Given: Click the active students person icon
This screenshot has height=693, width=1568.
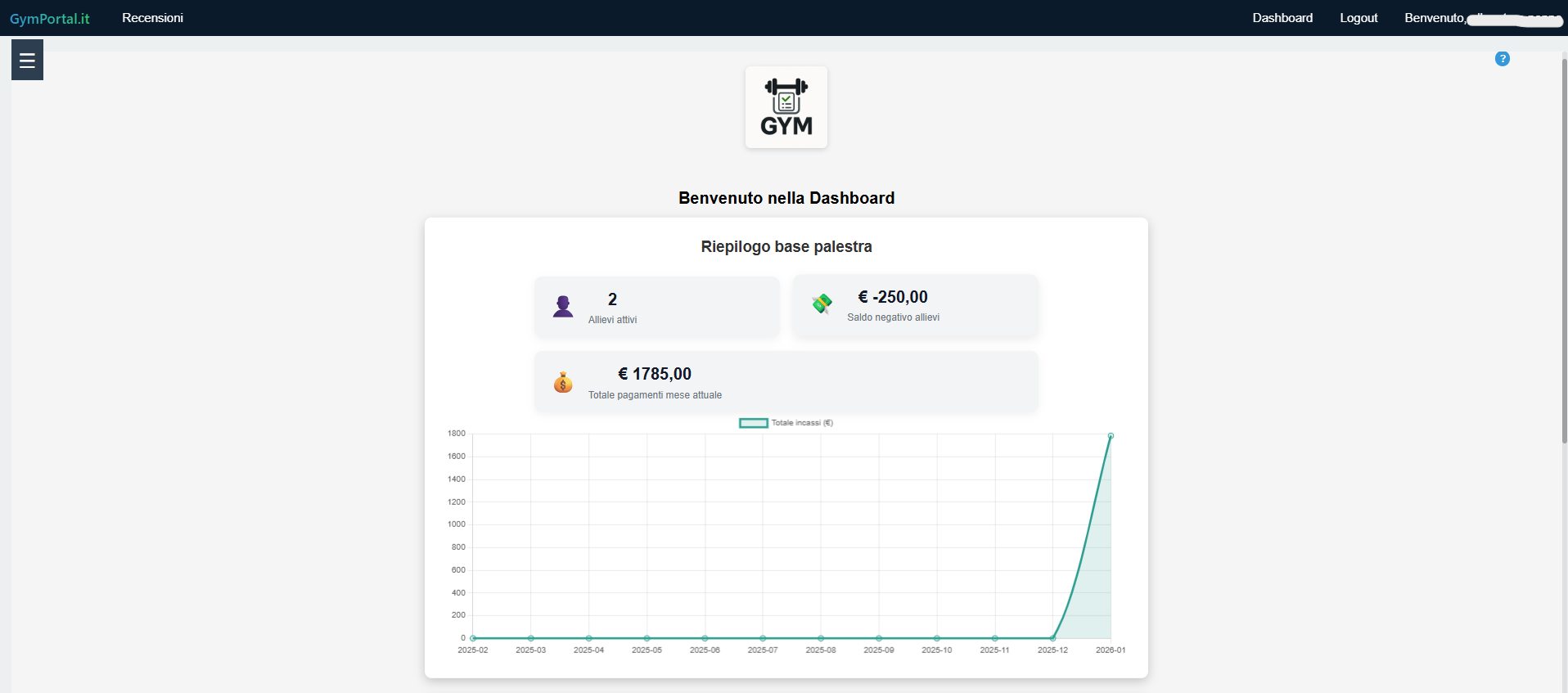Looking at the screenshot, I should (x=563, y=307).
